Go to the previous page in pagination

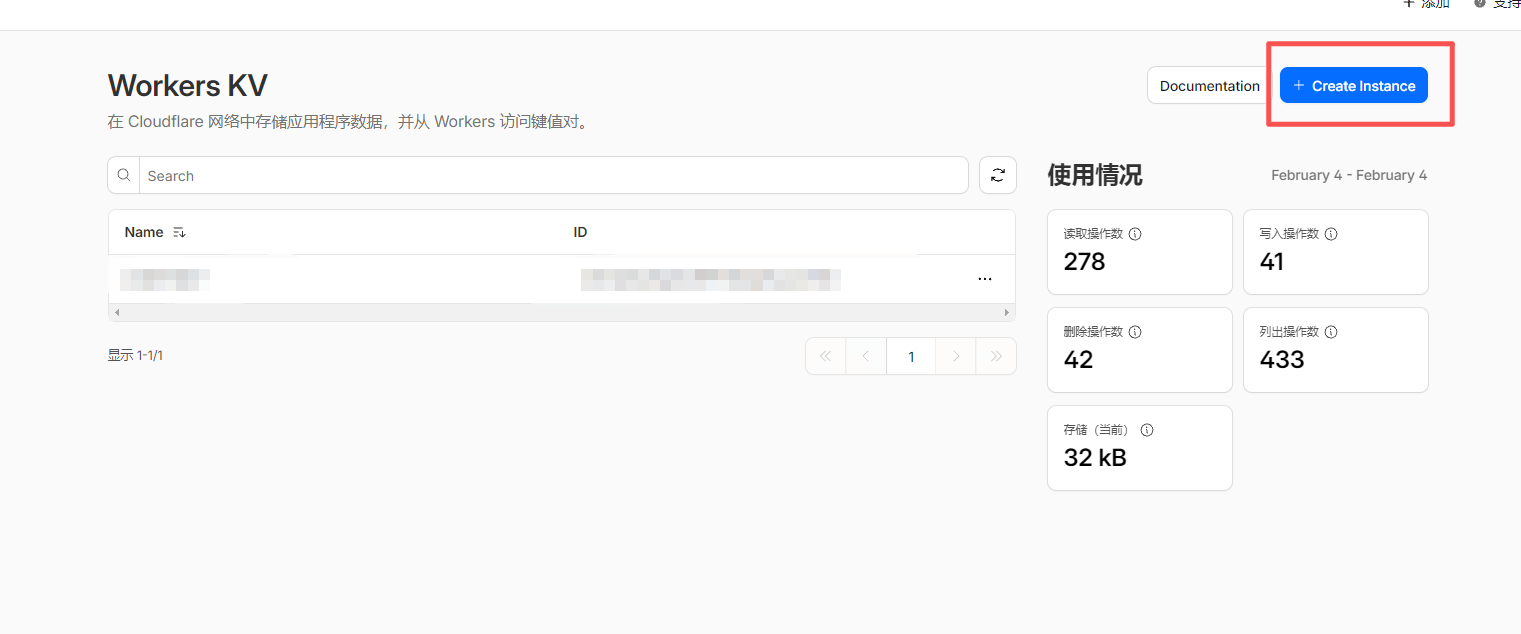(866, 356)
